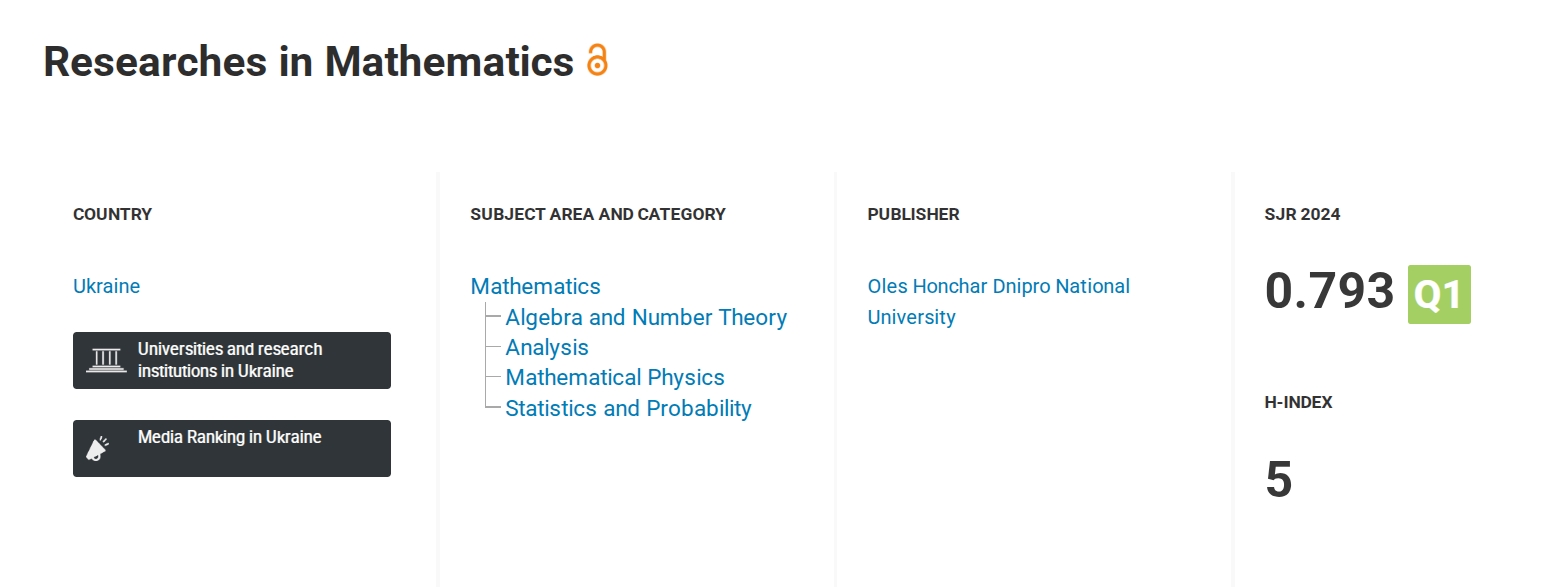Click the green Q1 quartile badge
Viewport: 1558px width, 587px height.
1439,294
